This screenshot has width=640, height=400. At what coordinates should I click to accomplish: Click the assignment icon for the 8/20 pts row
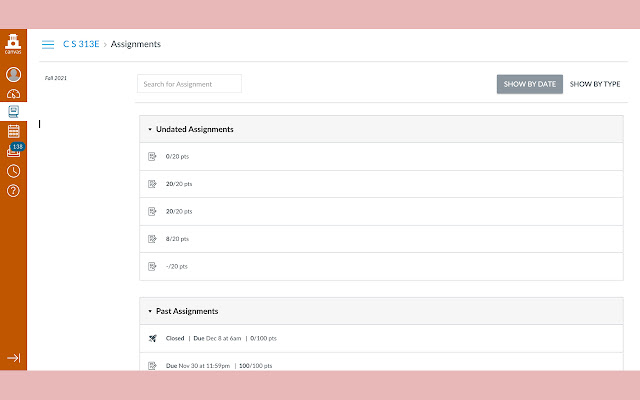[x=152, y=239]
